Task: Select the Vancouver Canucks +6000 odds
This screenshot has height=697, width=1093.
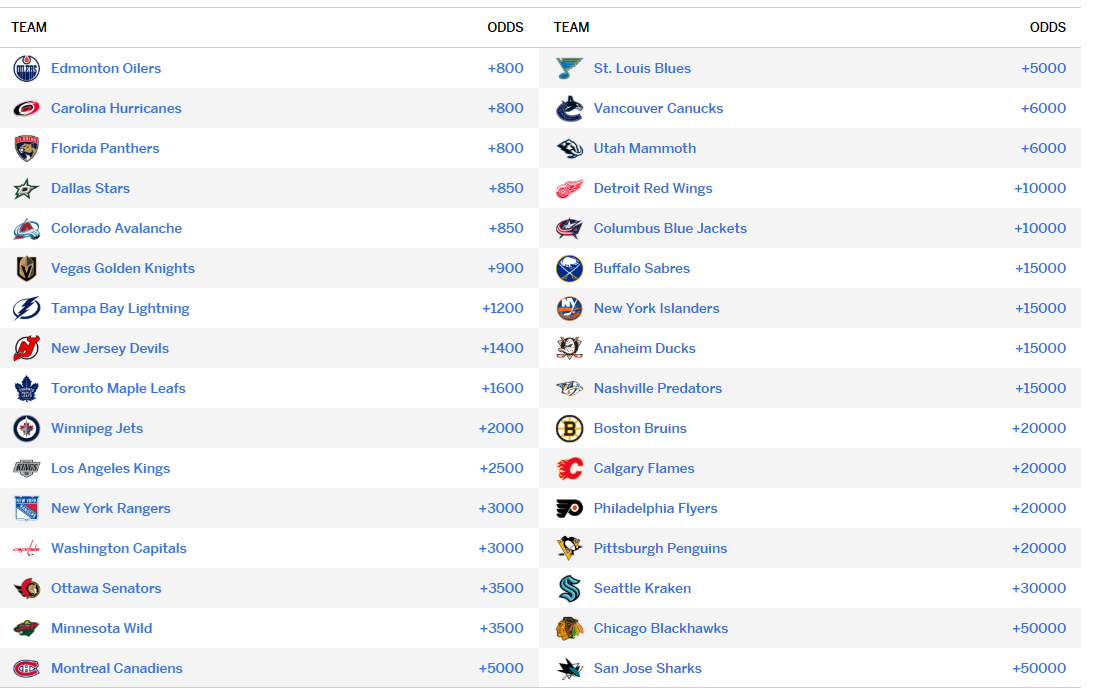Action: tap(1043, 108)
